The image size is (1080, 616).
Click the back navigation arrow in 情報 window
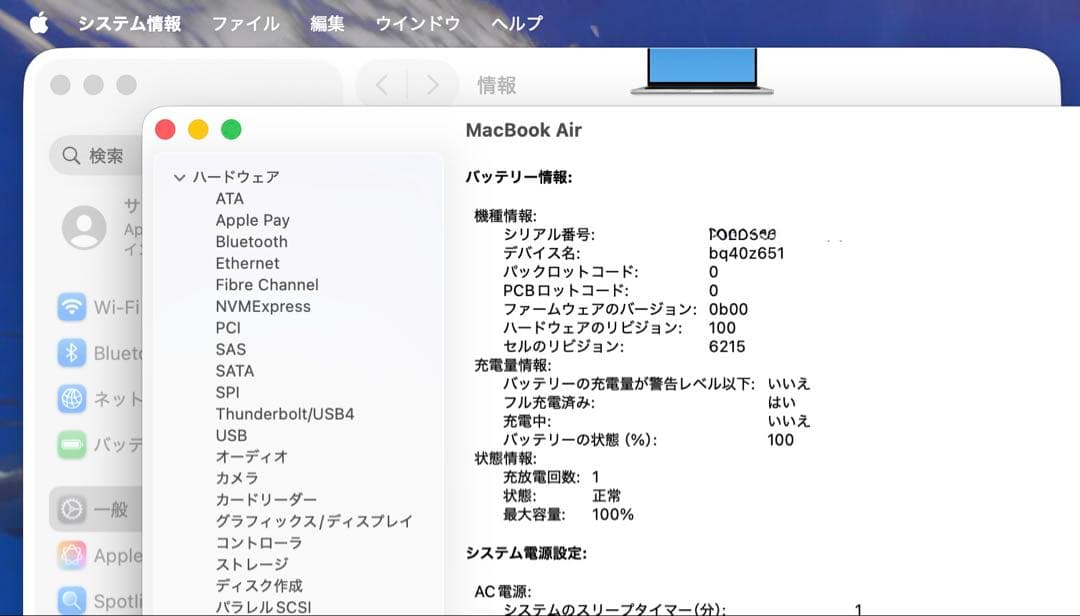381,85
